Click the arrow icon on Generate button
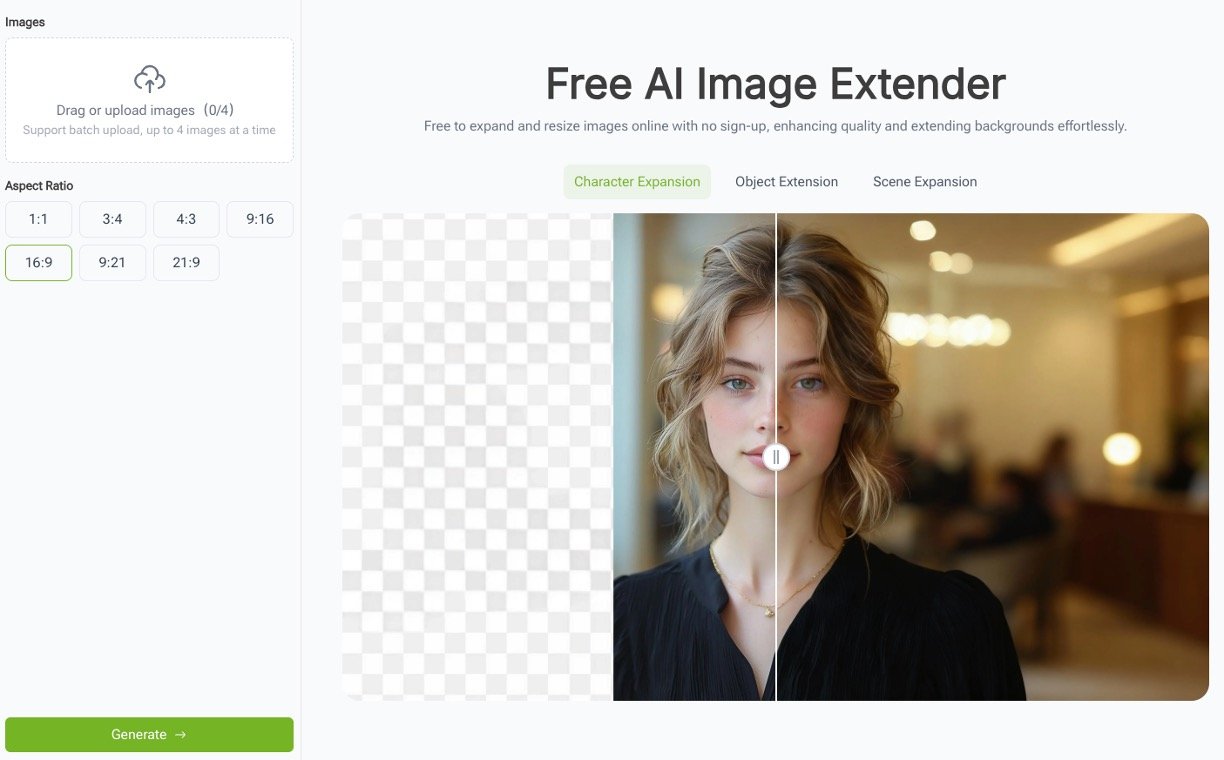 tap(179, 734)
